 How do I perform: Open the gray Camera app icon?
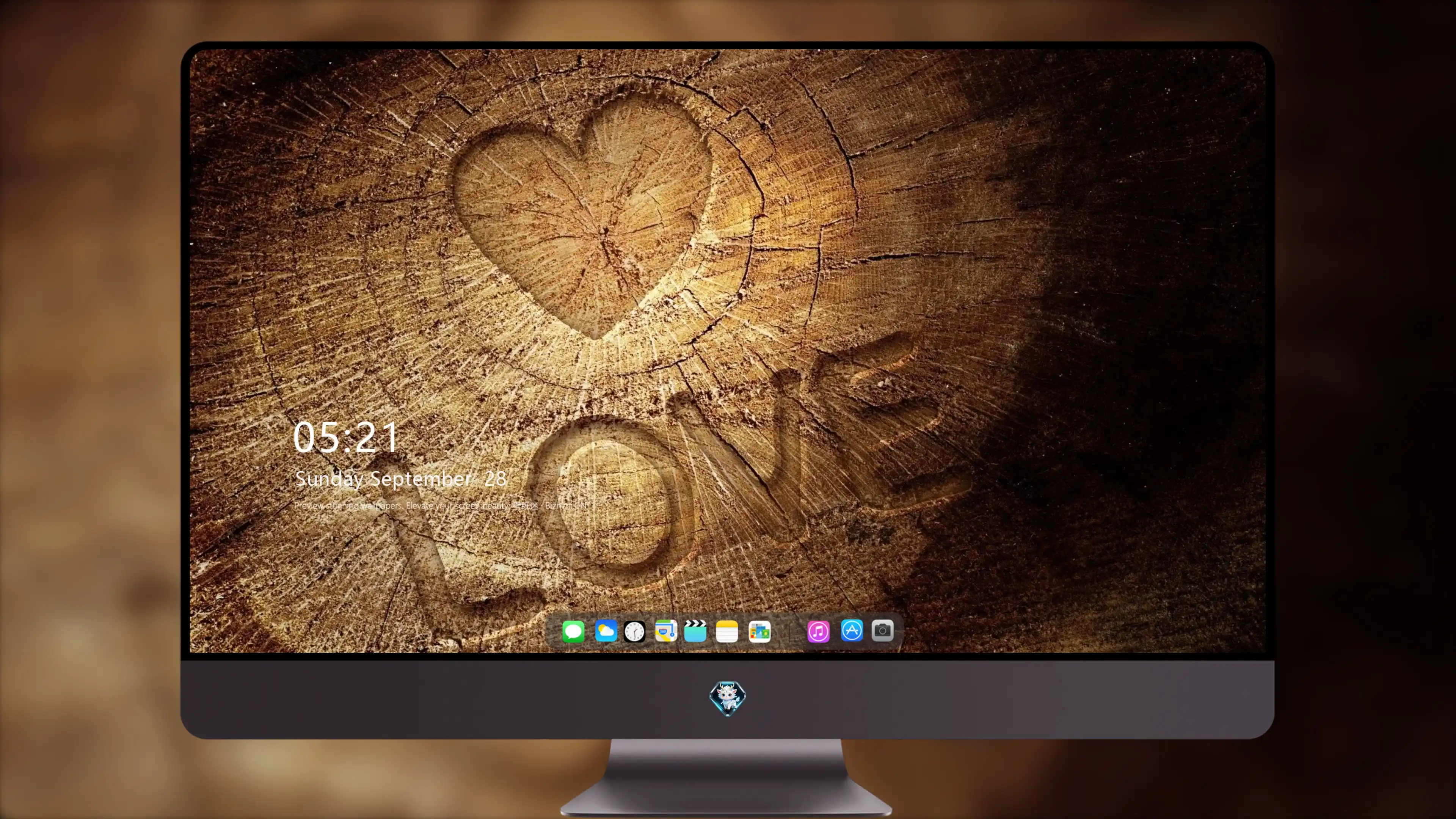[882, 630]
